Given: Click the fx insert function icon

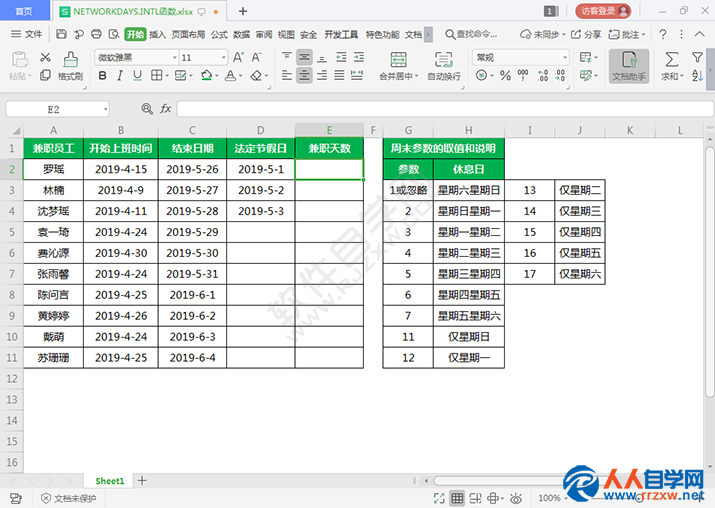Looking at the screenshot, I should pos(165,109).
